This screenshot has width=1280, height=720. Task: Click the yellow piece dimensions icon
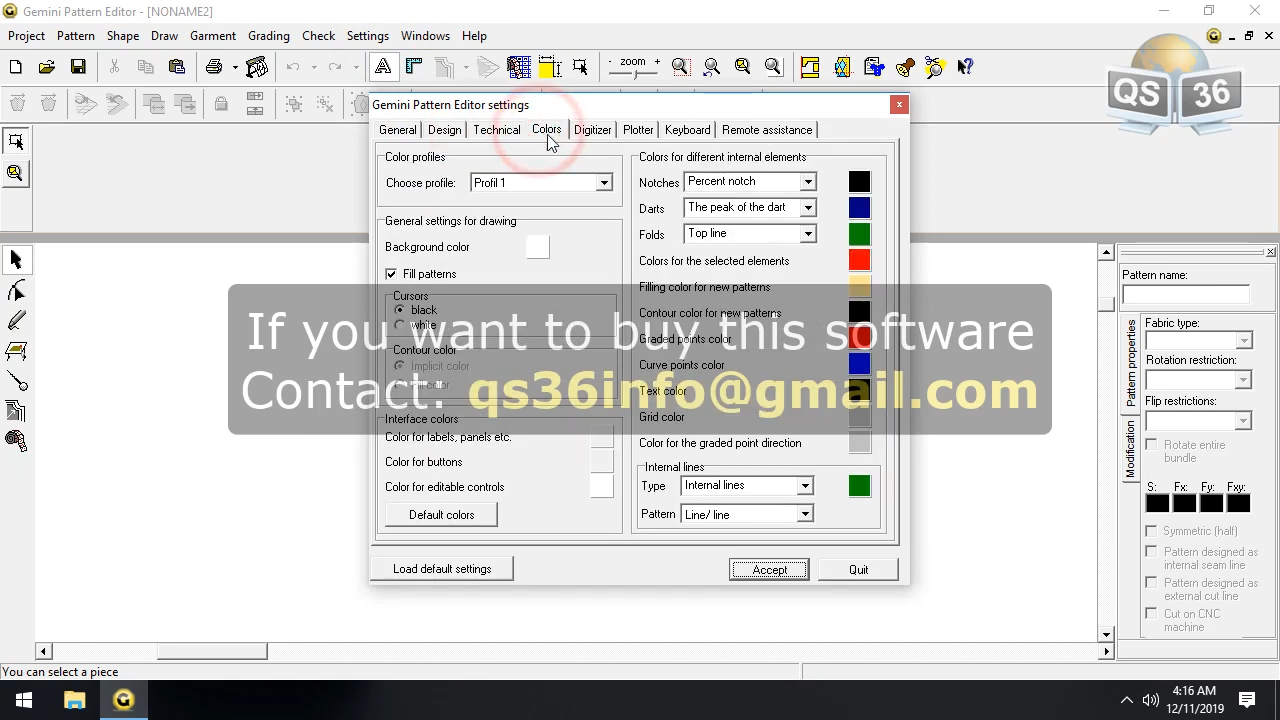(x=549, y=67)
